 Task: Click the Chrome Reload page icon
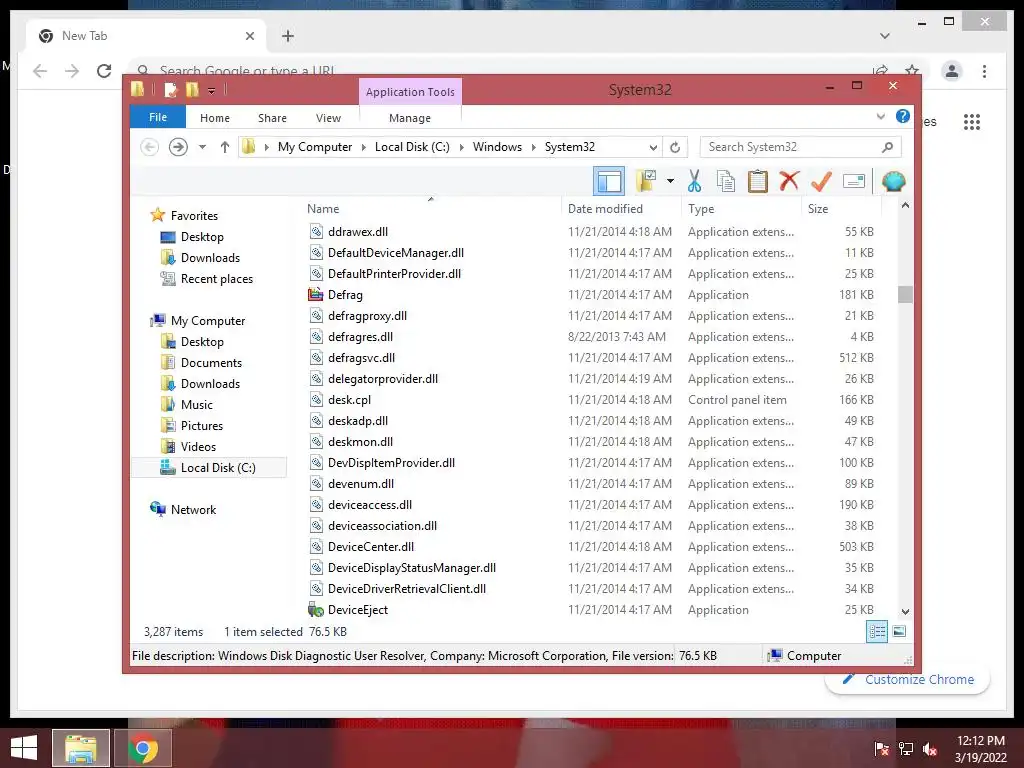[x=104, y=71]
